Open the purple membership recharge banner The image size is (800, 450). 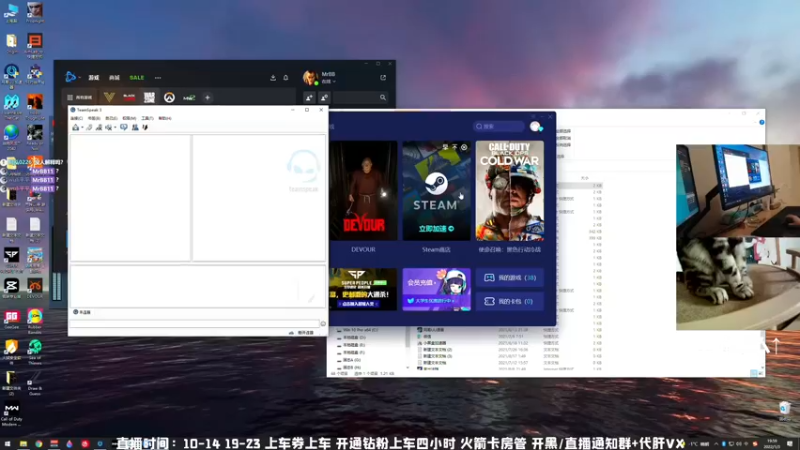[436, 289]
